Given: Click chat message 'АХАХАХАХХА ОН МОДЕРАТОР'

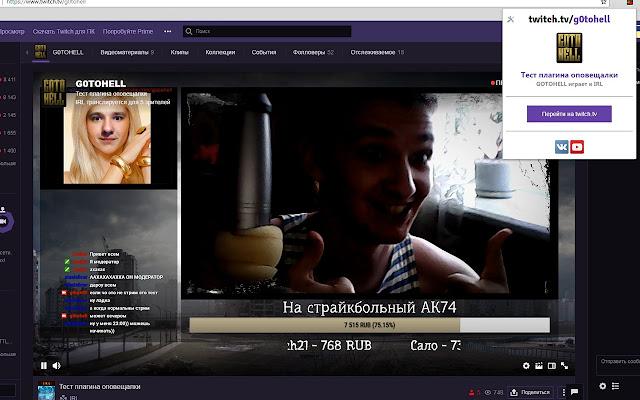Looking at the screenshot, I should tap(126, 277).
